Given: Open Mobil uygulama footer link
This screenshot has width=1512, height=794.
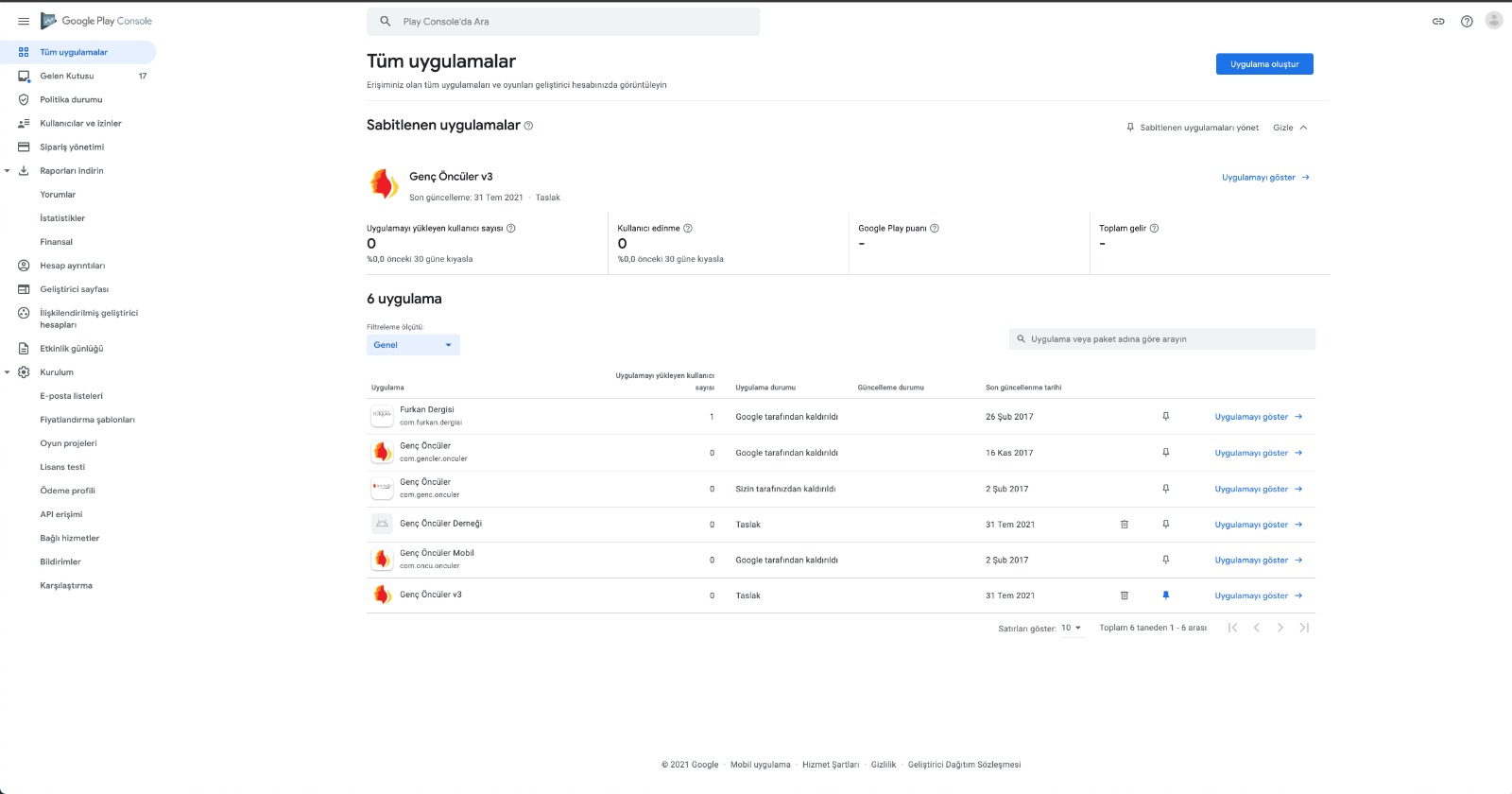Looking at the screenshot, I should [x=760, y=765].
